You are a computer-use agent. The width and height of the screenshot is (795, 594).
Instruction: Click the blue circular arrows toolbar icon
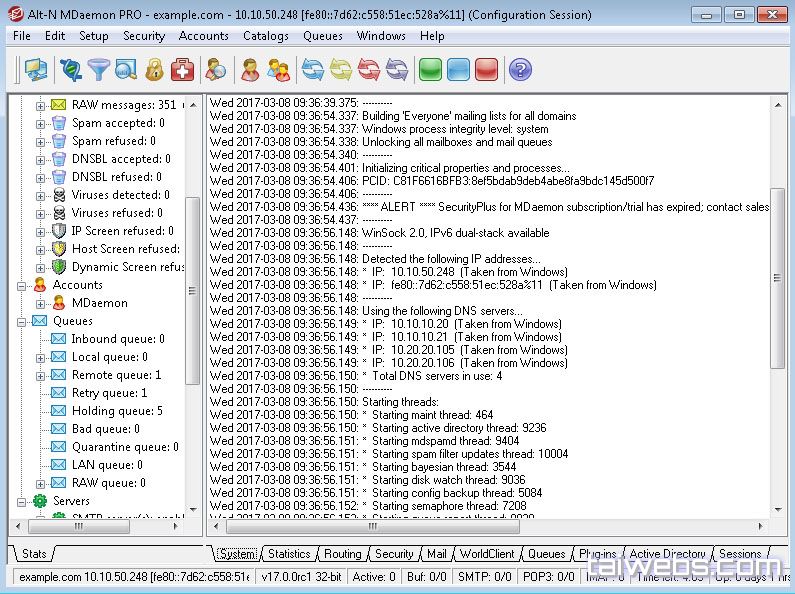coord(313,69)
